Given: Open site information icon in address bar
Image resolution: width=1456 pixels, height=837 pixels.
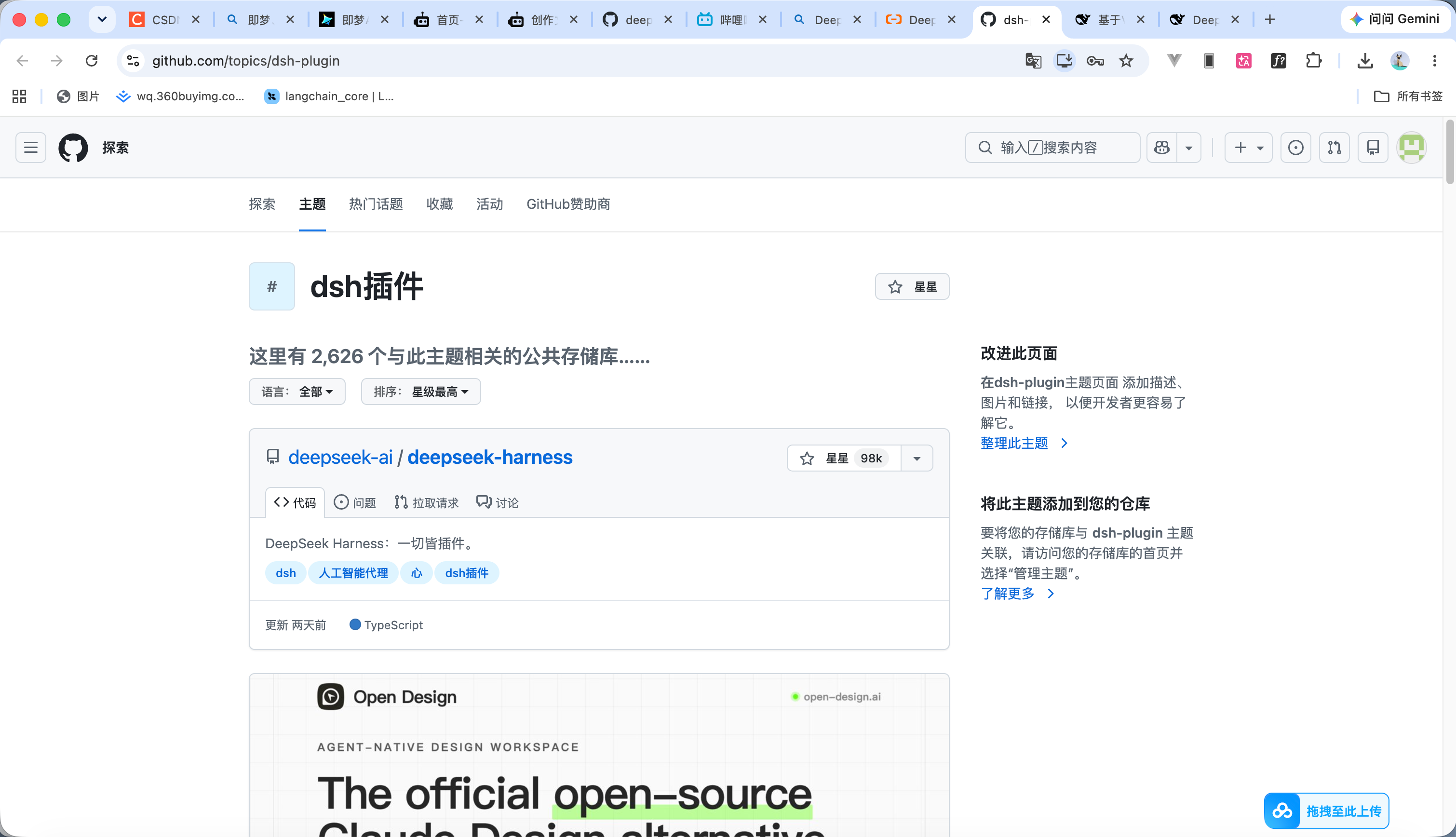Looking at the screenshot, I should click(x=134, y=60).
